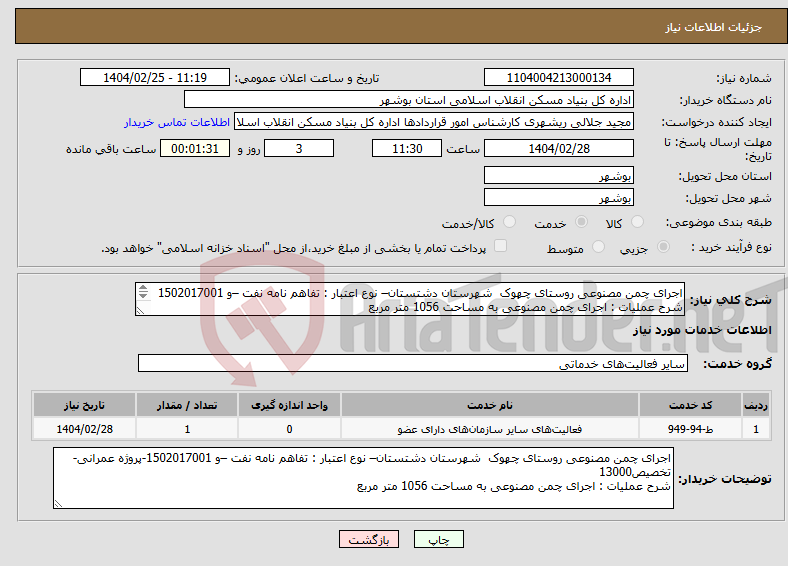
Task: Select the متوسط purchase type radio
Action: point(598,247)
